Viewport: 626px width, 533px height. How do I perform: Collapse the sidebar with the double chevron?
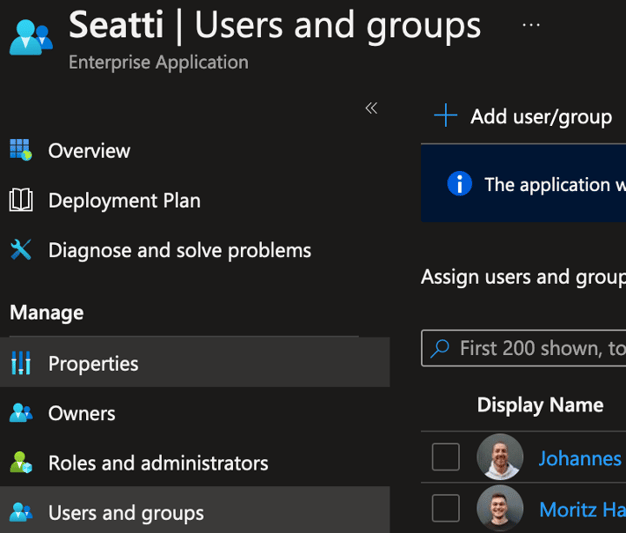pyautogui.click(x=371, y=108)
